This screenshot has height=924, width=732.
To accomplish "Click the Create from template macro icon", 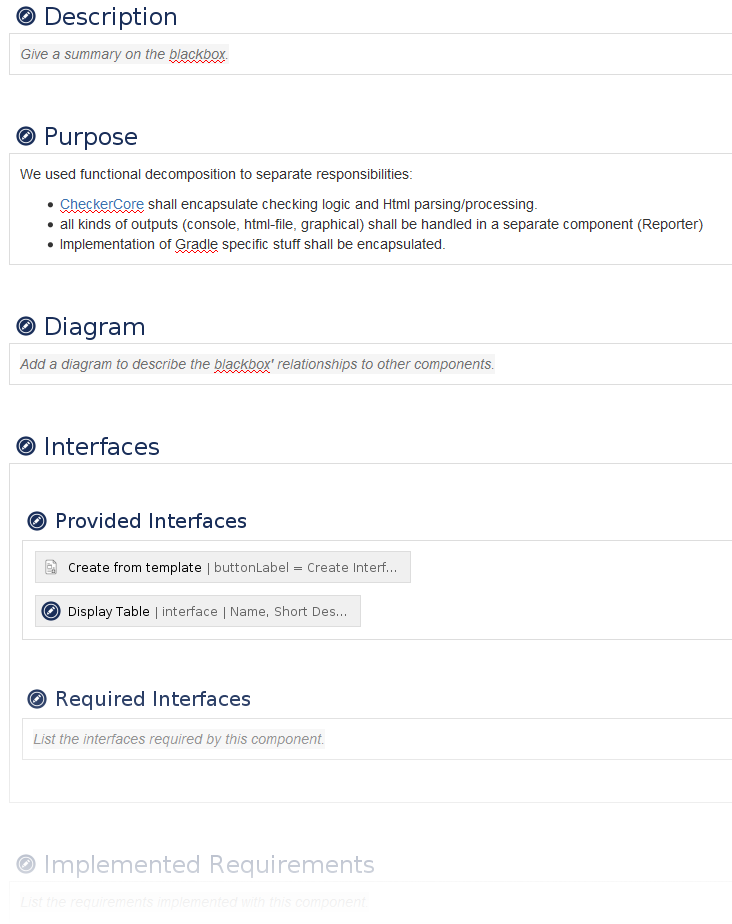I will [x=51, y=567].
